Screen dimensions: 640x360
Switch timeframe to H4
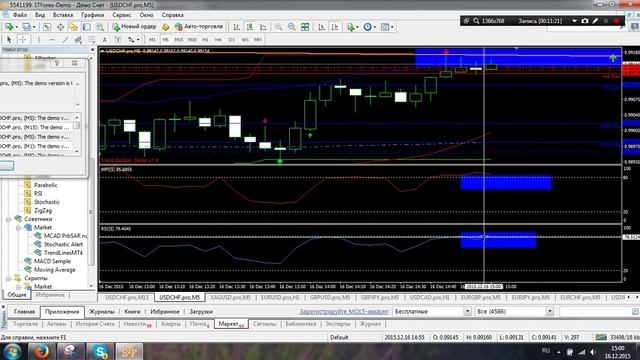(x=218, y=40)
